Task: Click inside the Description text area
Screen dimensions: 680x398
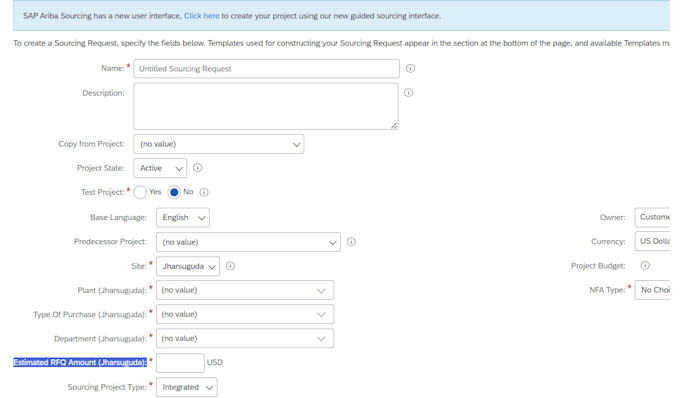Action: click(x=266, y=106)
